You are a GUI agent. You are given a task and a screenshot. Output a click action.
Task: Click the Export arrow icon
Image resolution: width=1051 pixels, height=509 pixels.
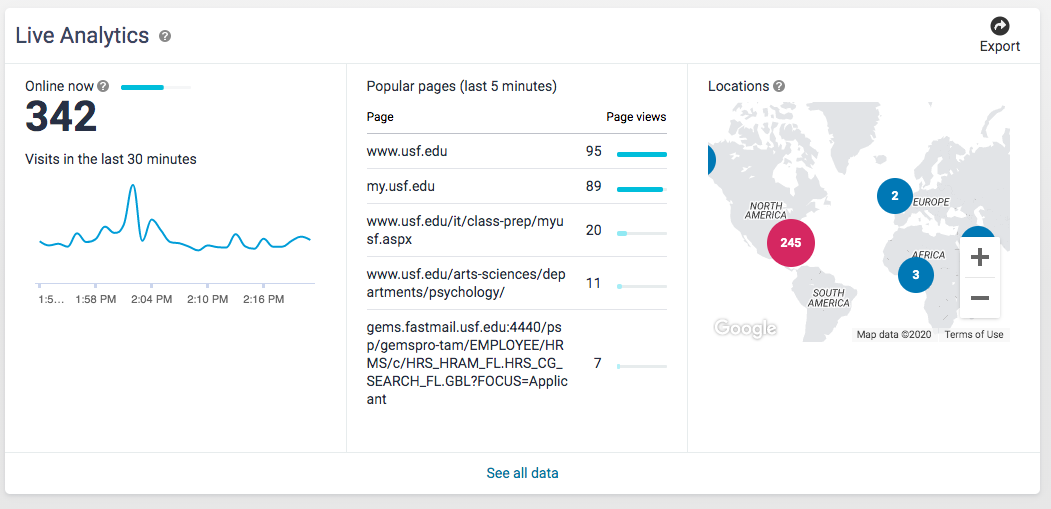(999, 26)
